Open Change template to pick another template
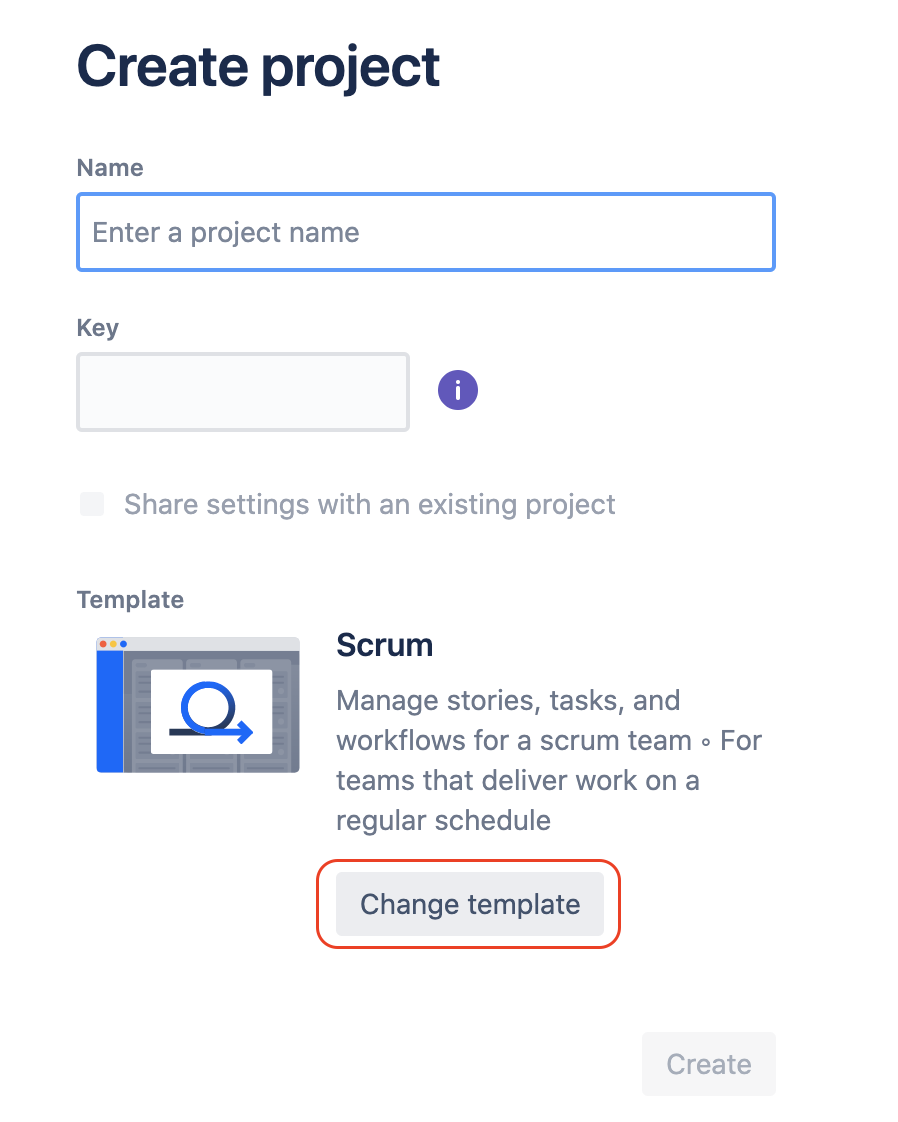 468,904
